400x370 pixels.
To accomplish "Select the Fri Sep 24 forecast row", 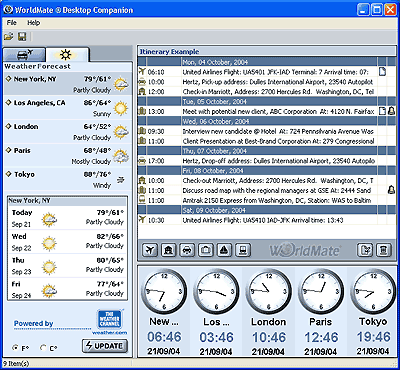I will coord(67,289).
